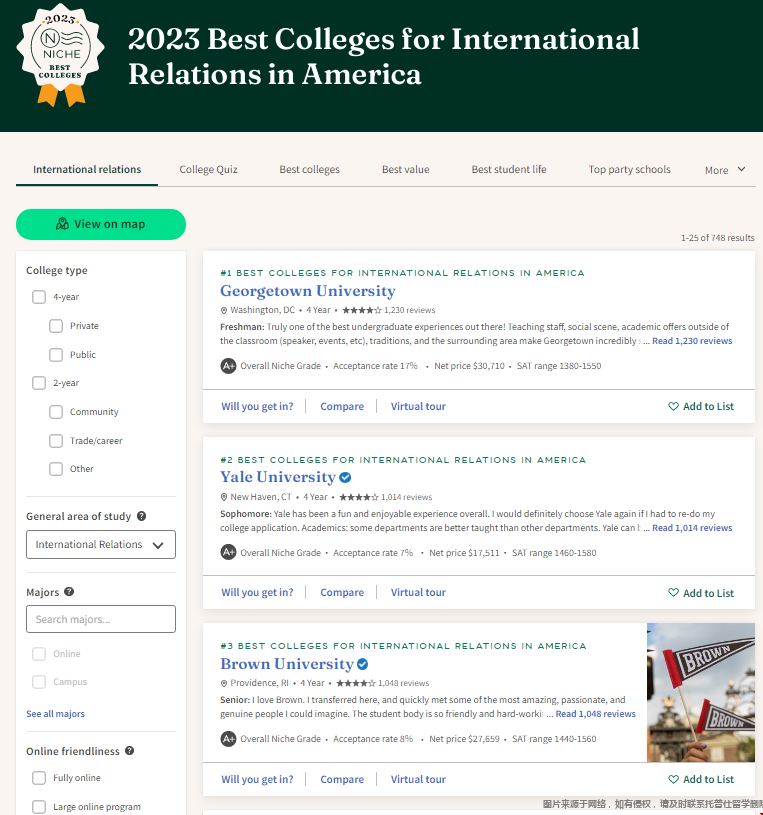The image size is (763, 815).
Task: Click Yale University's verified checkmark badge
Action: (345, 477)
